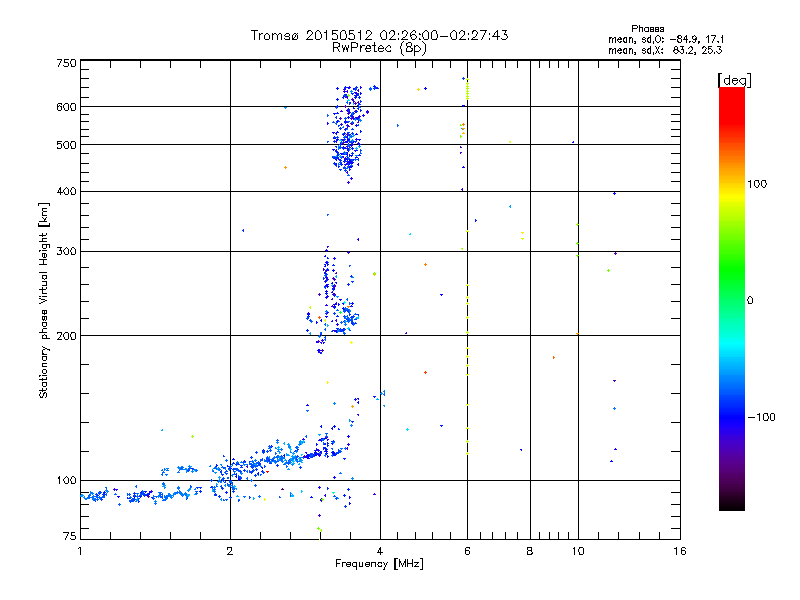Click the x-axis tick label '2'
Screen dimensions: 800x600
(x=230, y=551)
